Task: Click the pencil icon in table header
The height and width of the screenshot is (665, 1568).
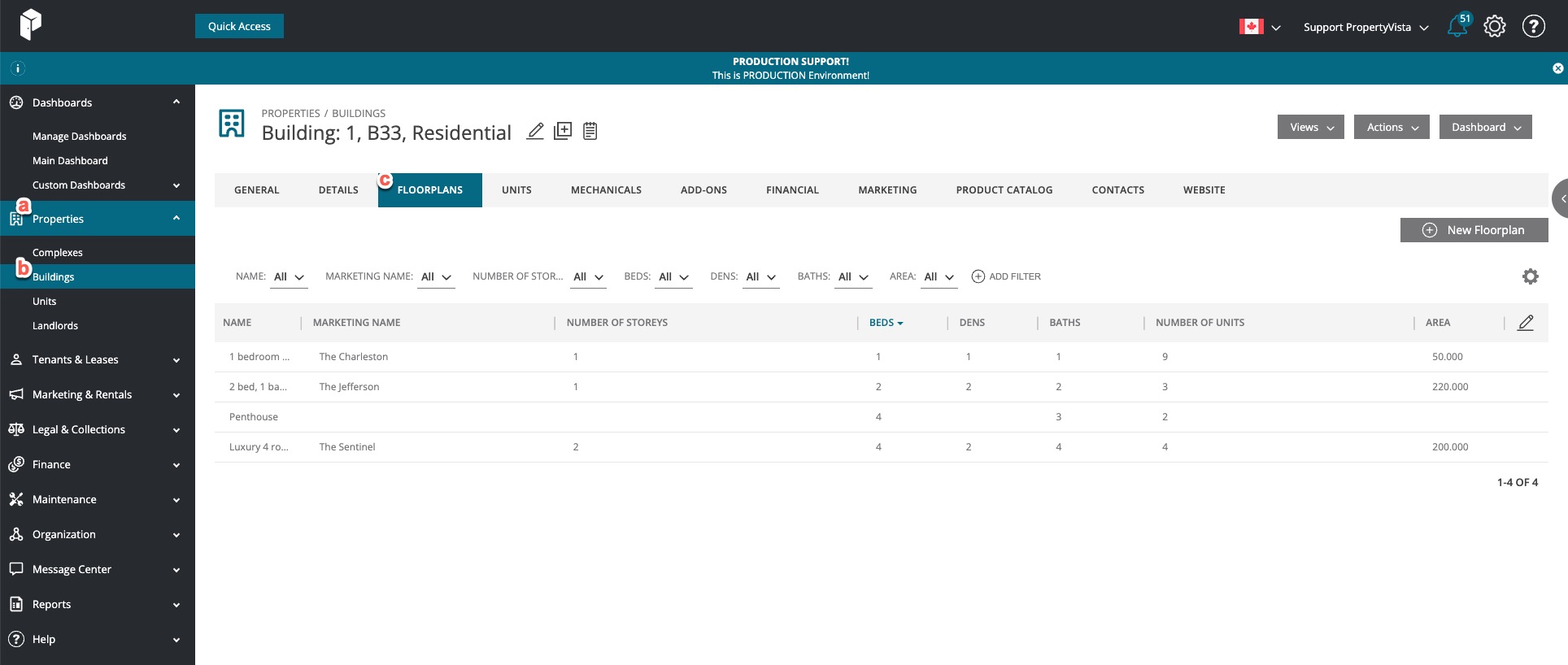Action: (1526, 323)
